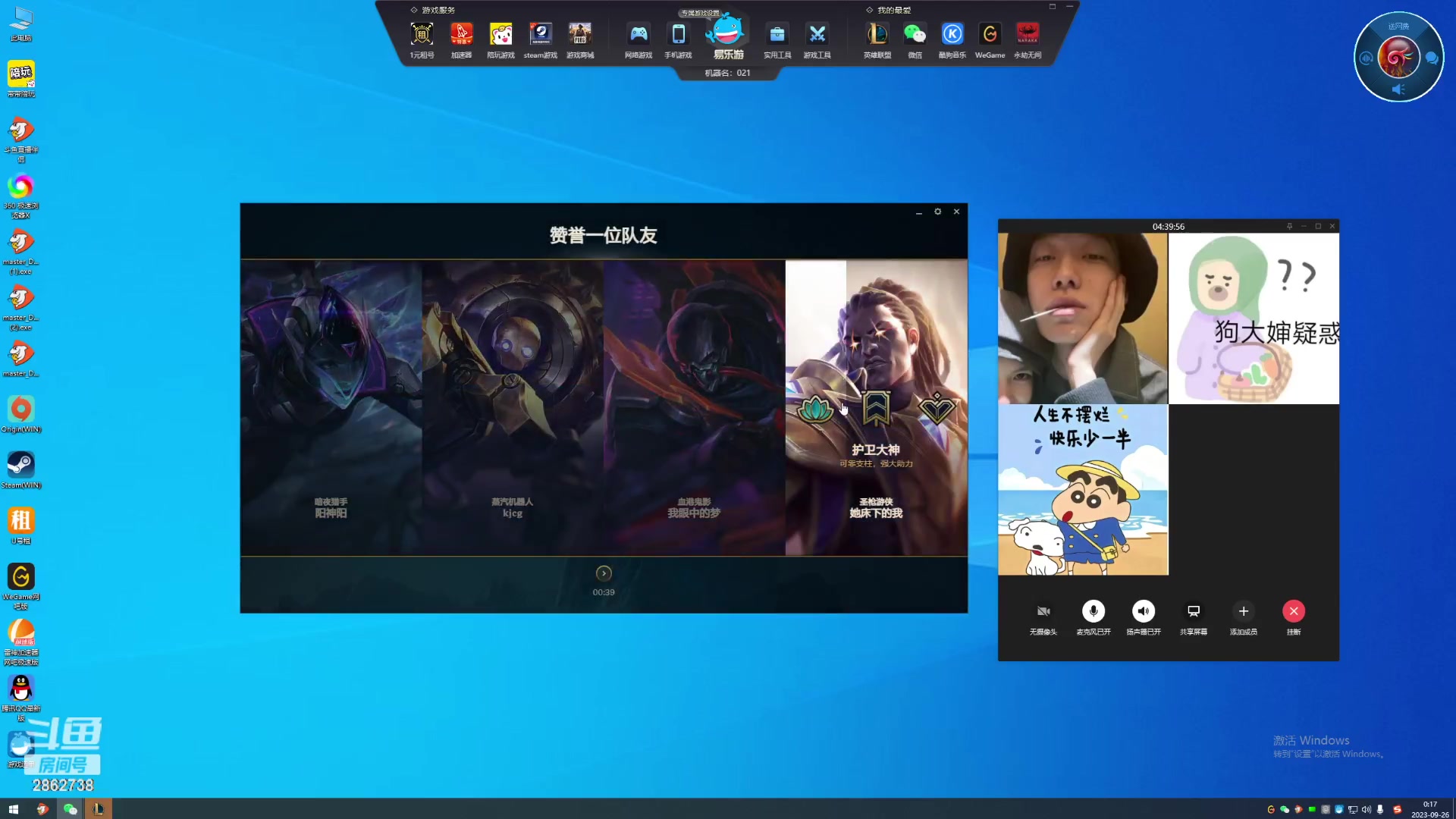This screenshot has width=1456, height=819.
Task: Switch to WeChat in the taskbar
Action: click(71, 809)
